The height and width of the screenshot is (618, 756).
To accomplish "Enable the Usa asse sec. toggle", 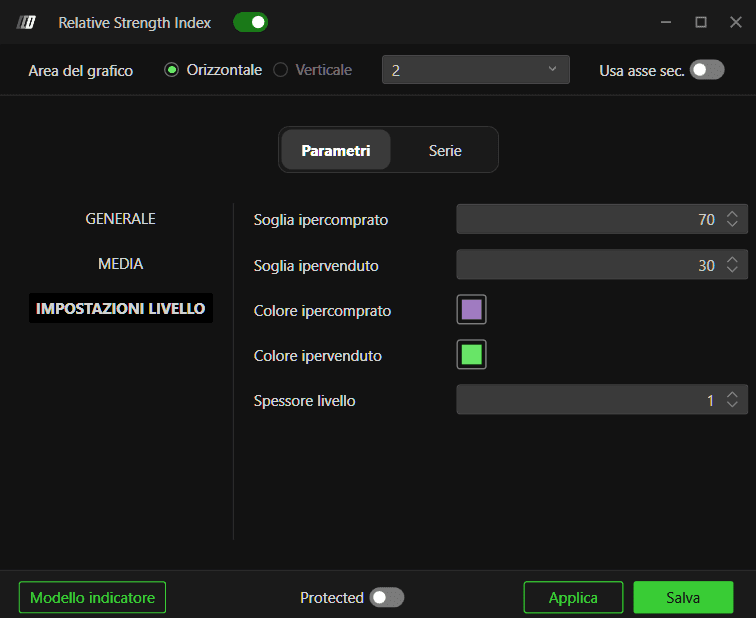I will point(707,70).
